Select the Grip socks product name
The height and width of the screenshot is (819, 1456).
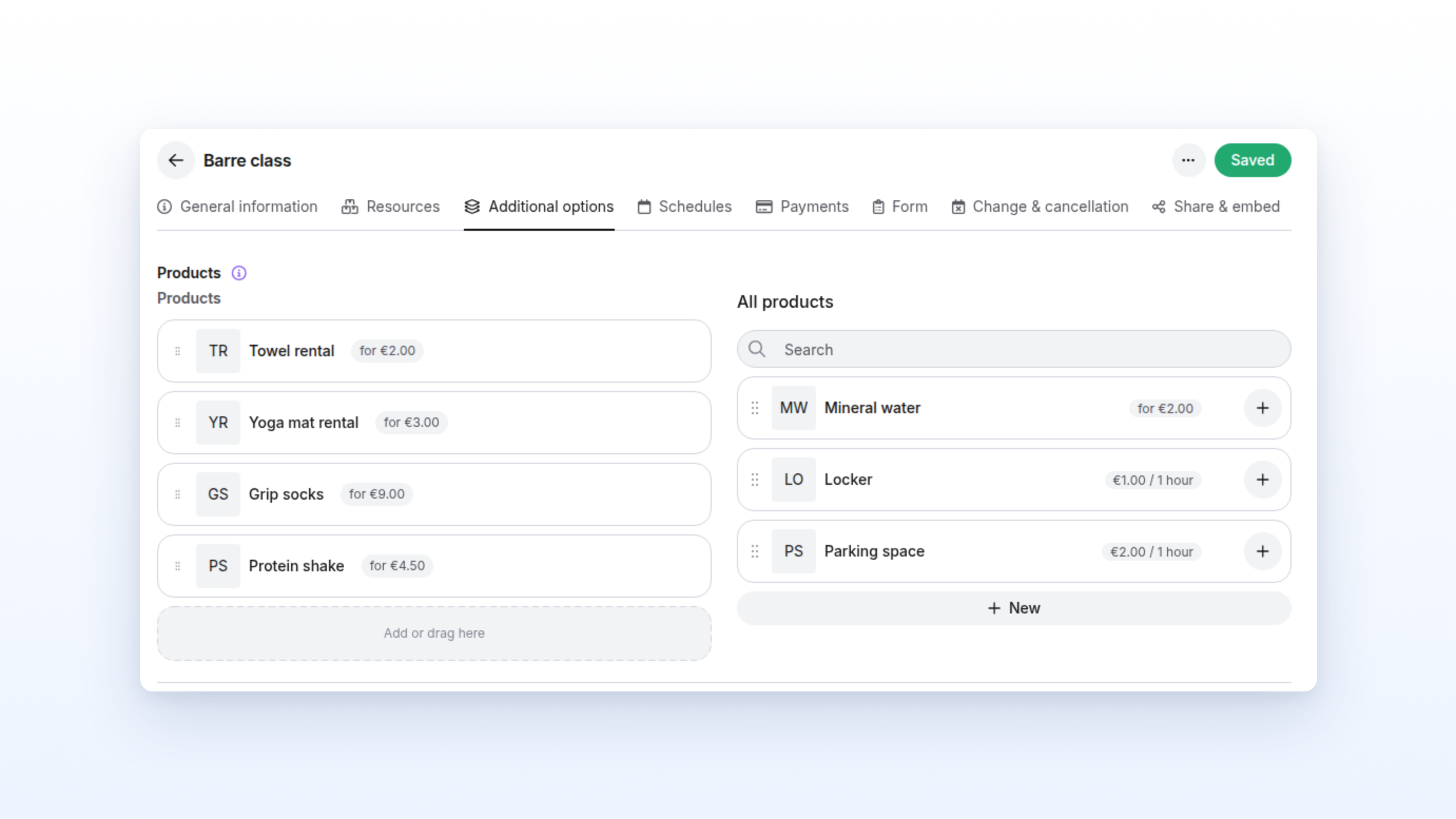pyautogui.click(x=286, y=494)
